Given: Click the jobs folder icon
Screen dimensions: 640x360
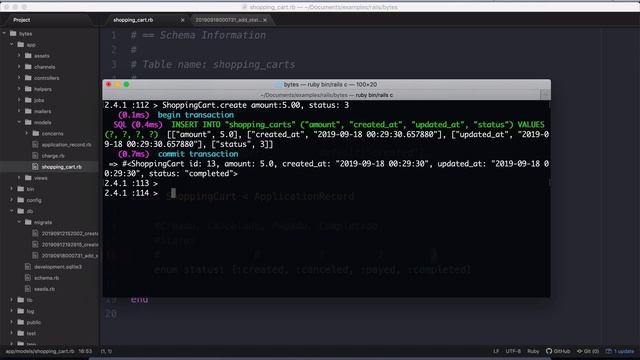Looking at the screenshot, I should tap(28, 100).
